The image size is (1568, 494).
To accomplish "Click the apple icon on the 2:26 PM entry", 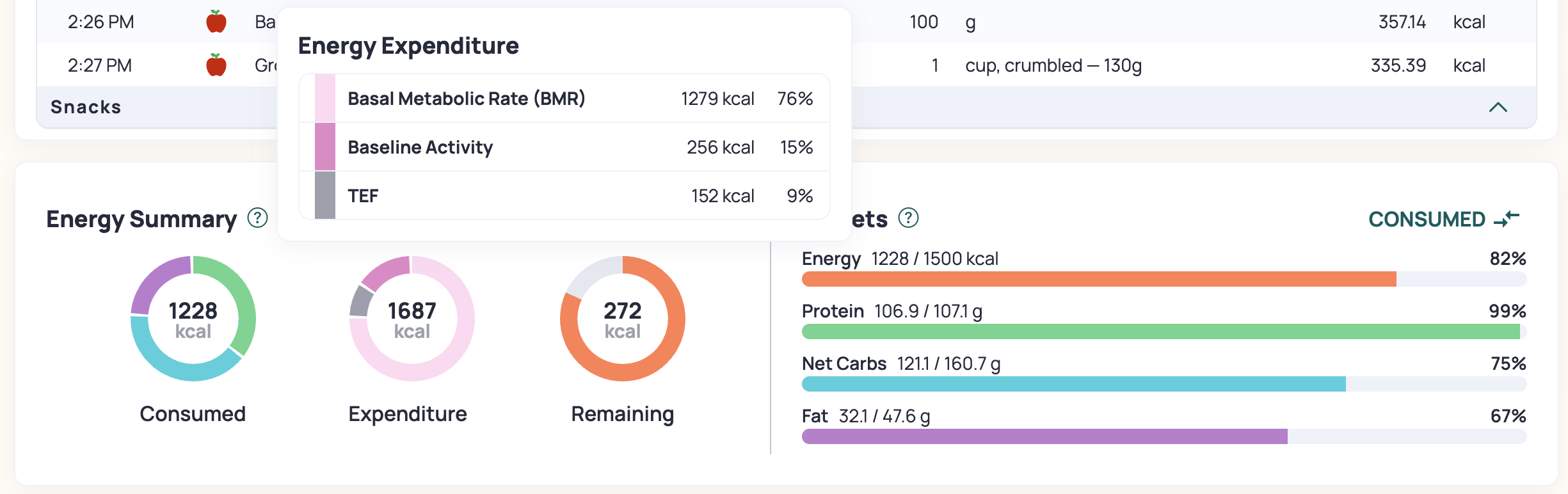I will pyautogui.click(x=216, y=22).
